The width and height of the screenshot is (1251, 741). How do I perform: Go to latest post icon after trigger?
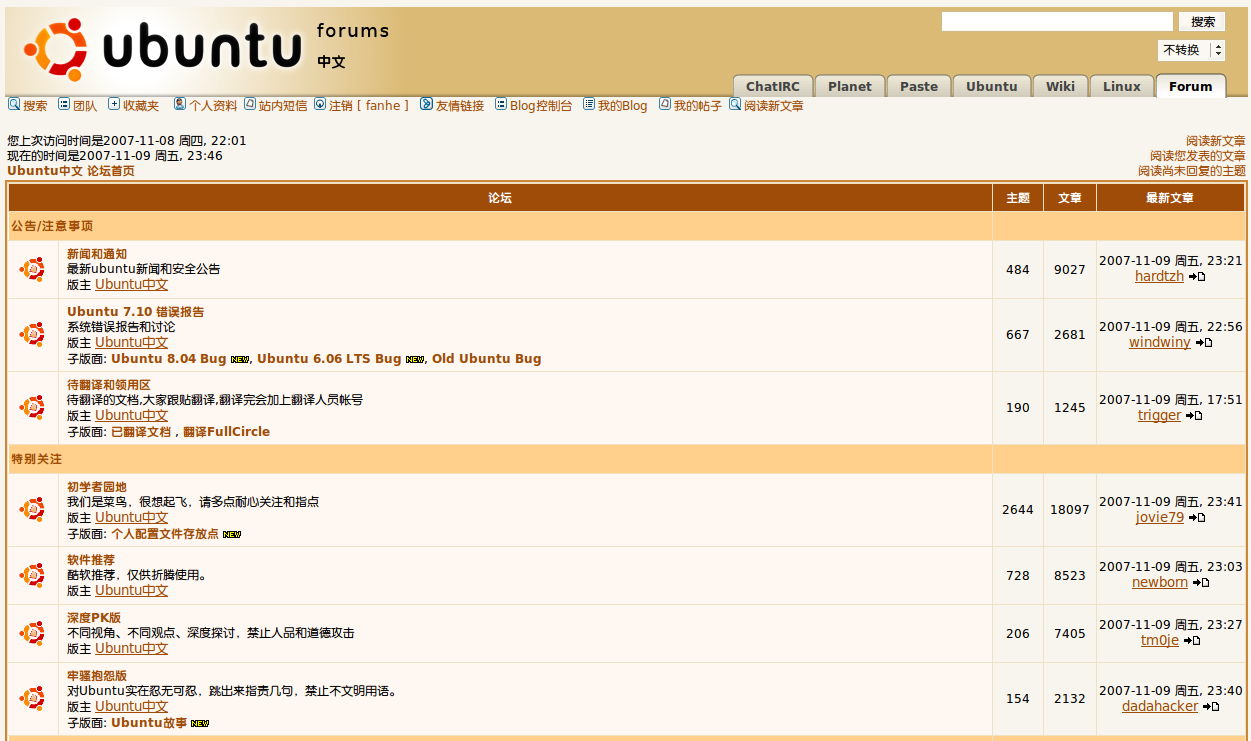coord(1194,416)
